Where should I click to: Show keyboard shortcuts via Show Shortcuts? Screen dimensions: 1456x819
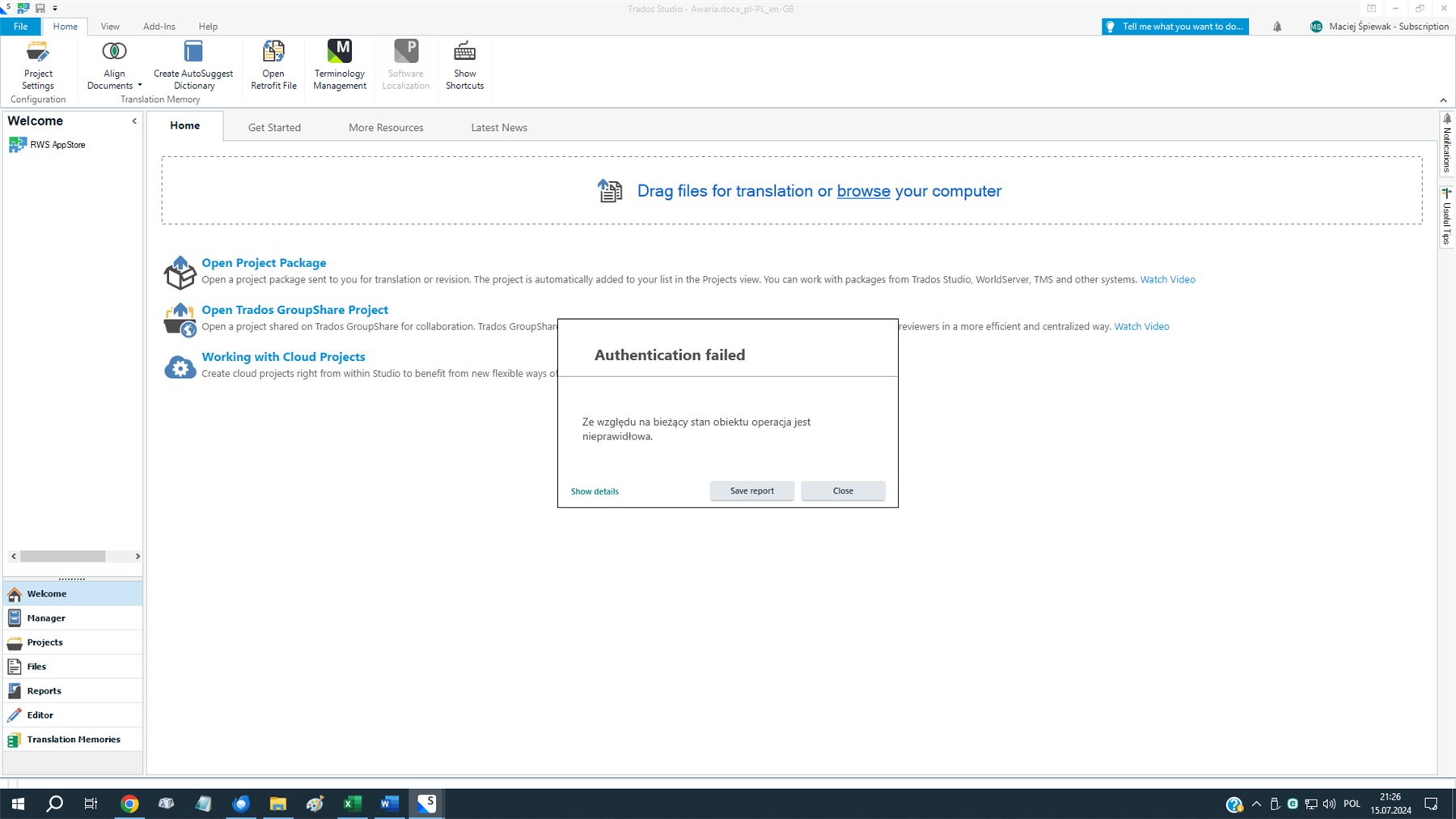(464, 65)
